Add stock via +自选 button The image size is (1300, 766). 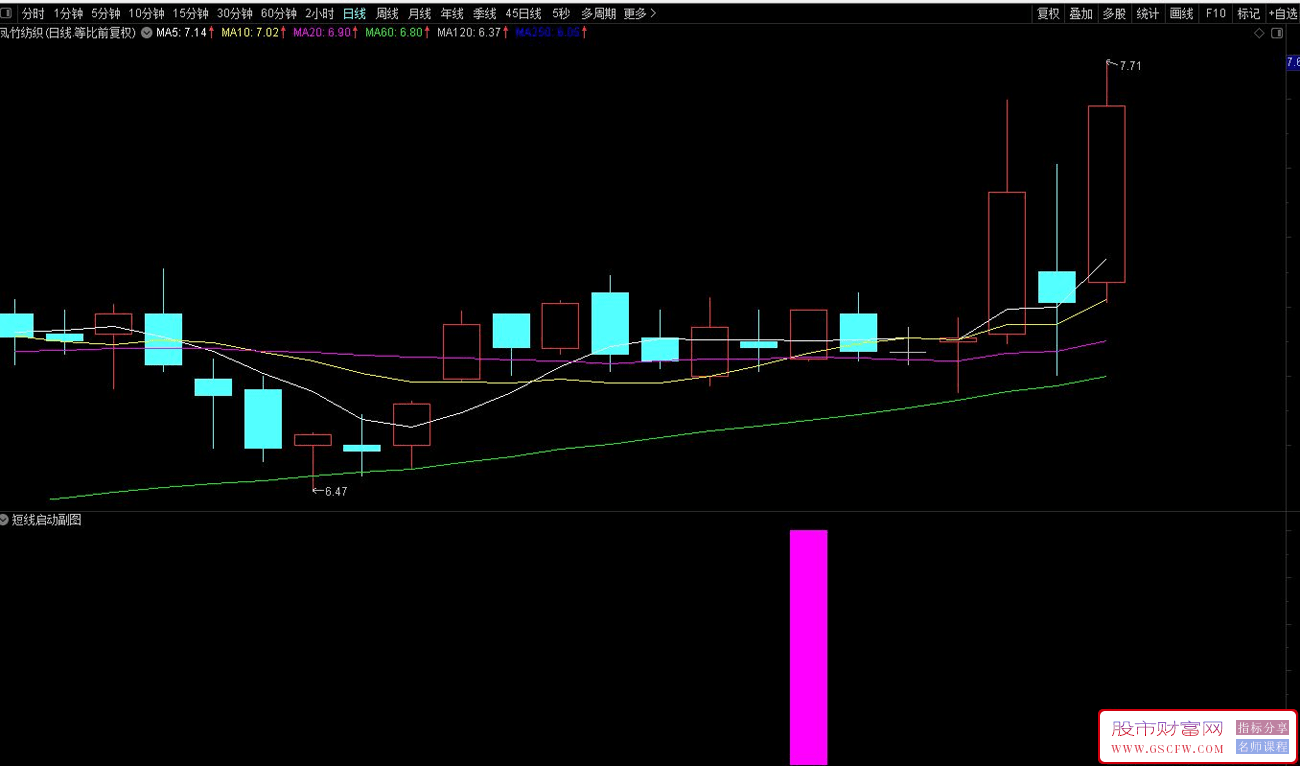1282,14
